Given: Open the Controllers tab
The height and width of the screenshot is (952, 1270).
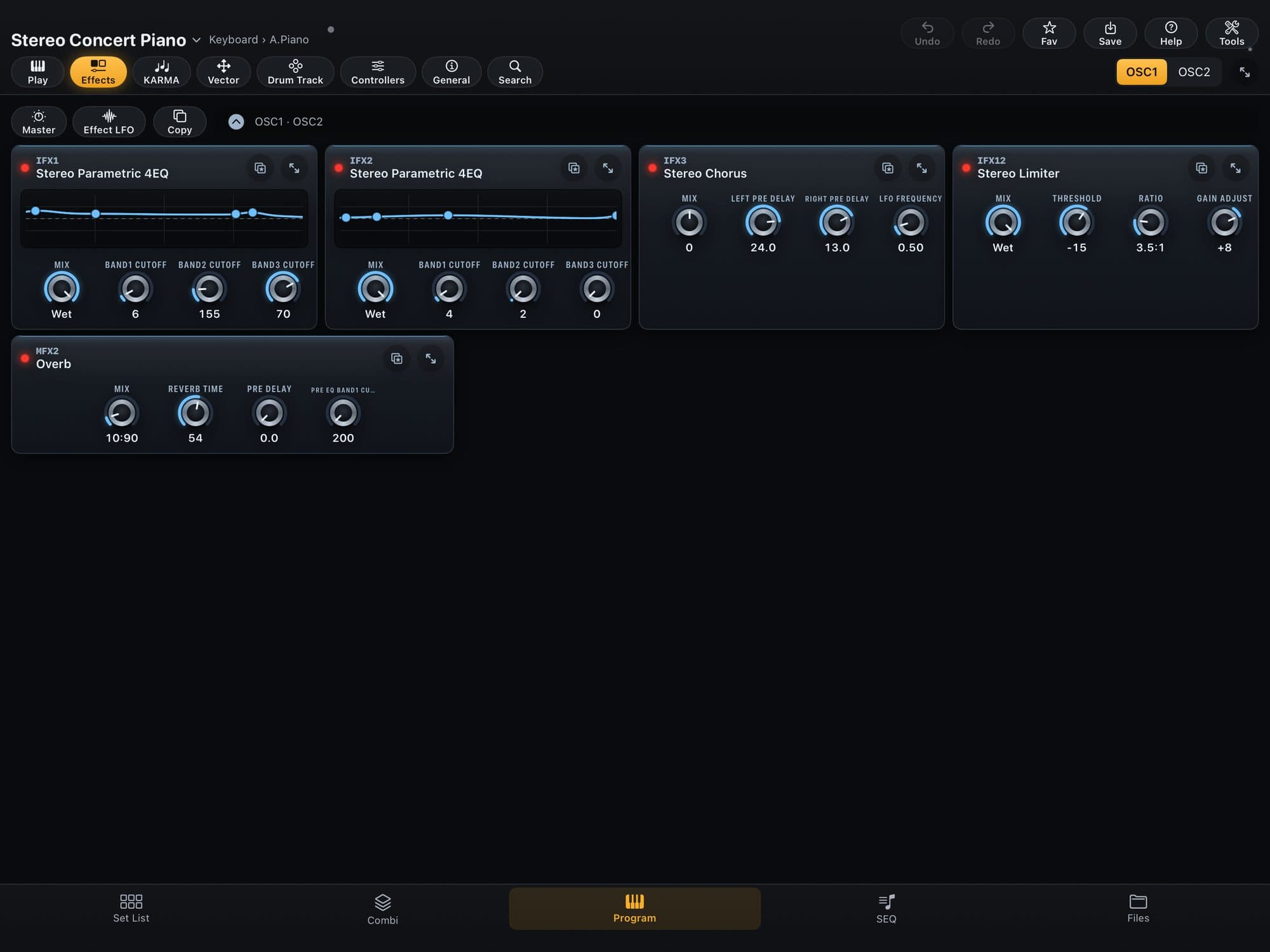Looking at the screenshot, I should click(378, 72).
